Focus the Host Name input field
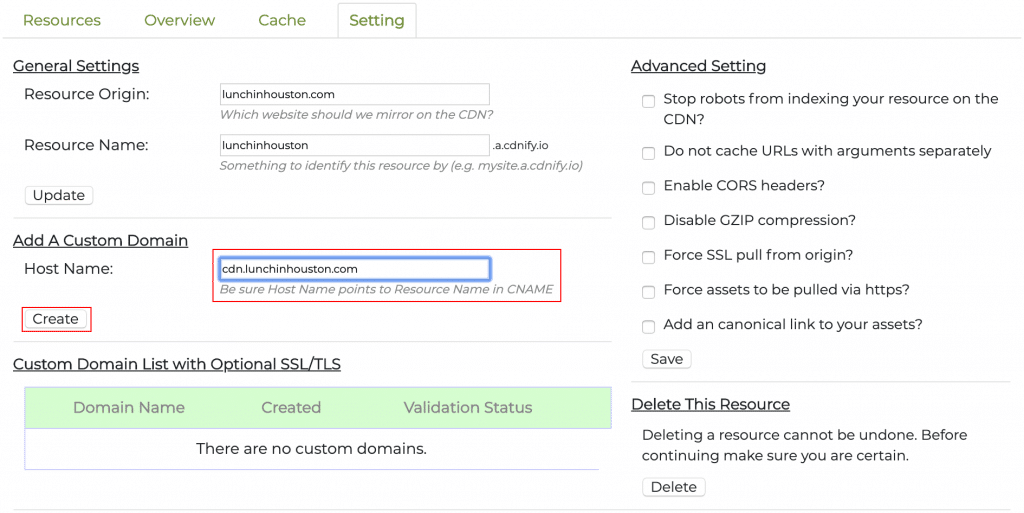Image resolution: width=1024 pixels, height=513 pixels. (354, 268)
